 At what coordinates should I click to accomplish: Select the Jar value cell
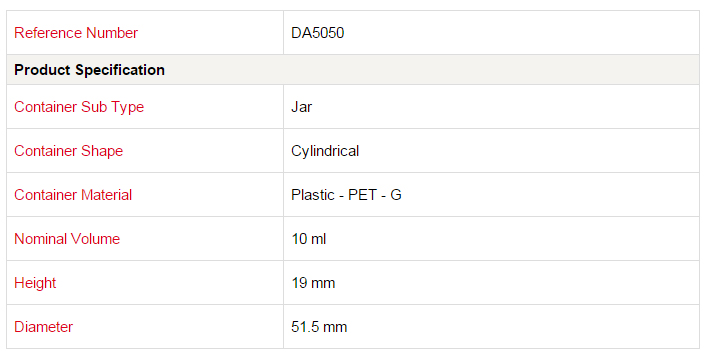[x=492, y=107]
